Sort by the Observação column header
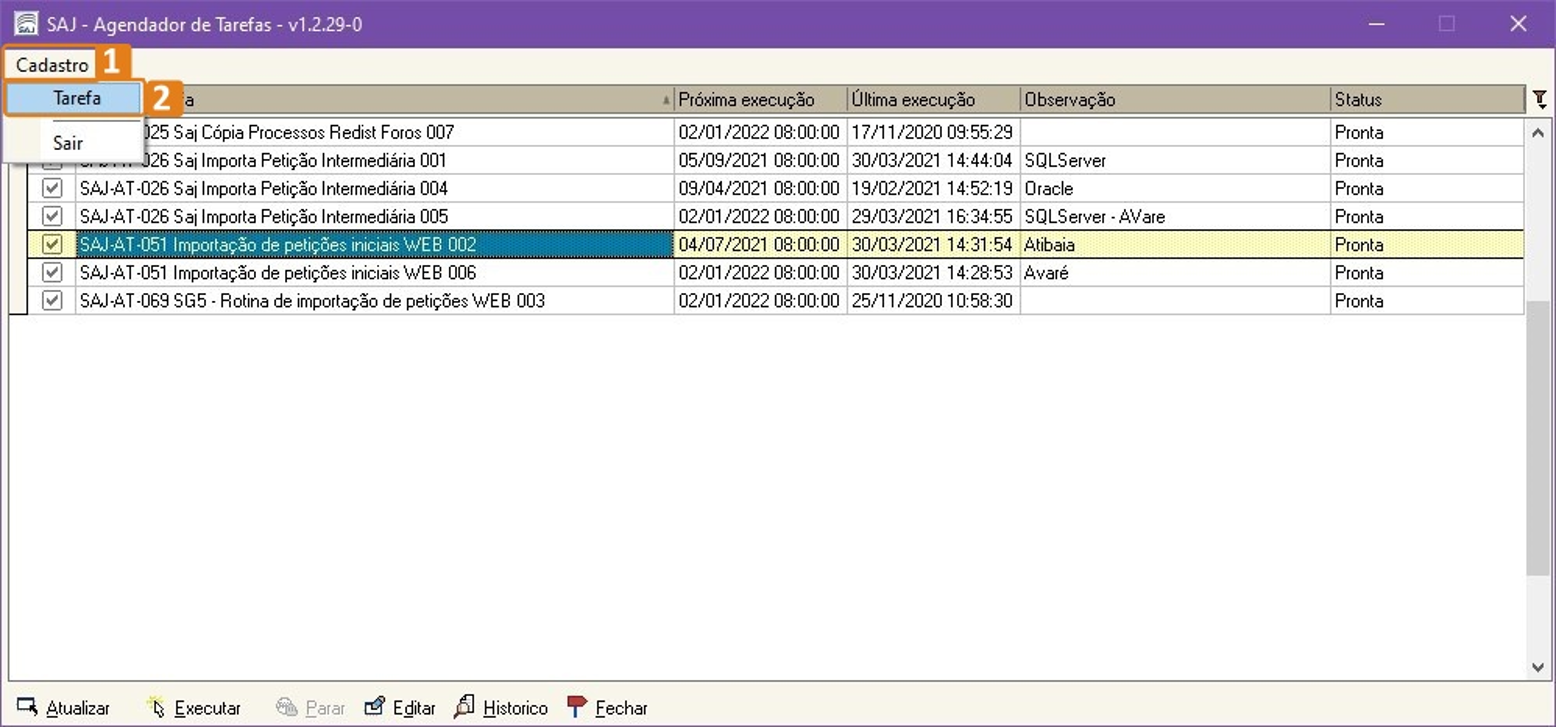1556x727 pixels. click(x=1176, y=99)
